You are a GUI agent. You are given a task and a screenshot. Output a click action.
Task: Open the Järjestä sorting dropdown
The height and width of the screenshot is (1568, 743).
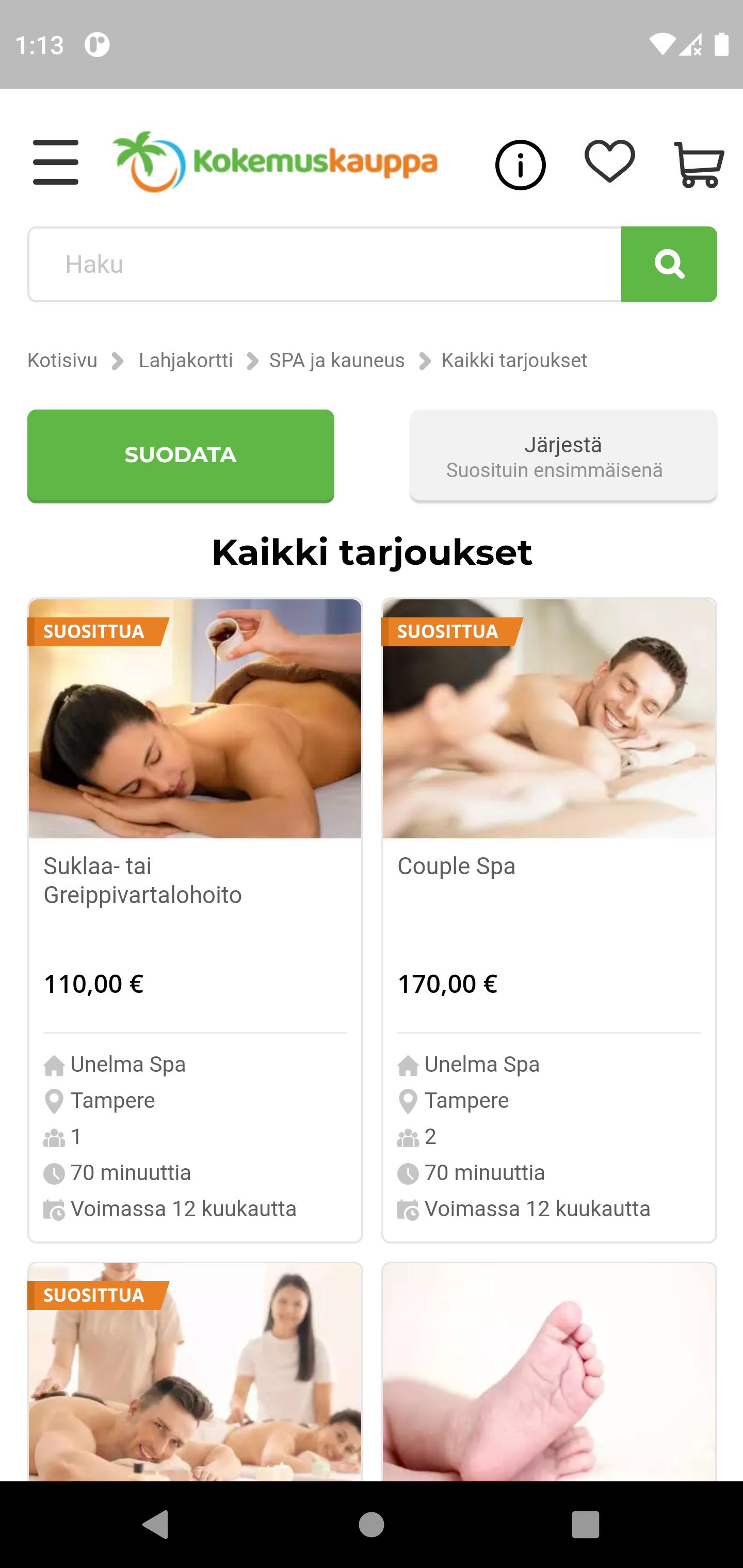[563, 456]
